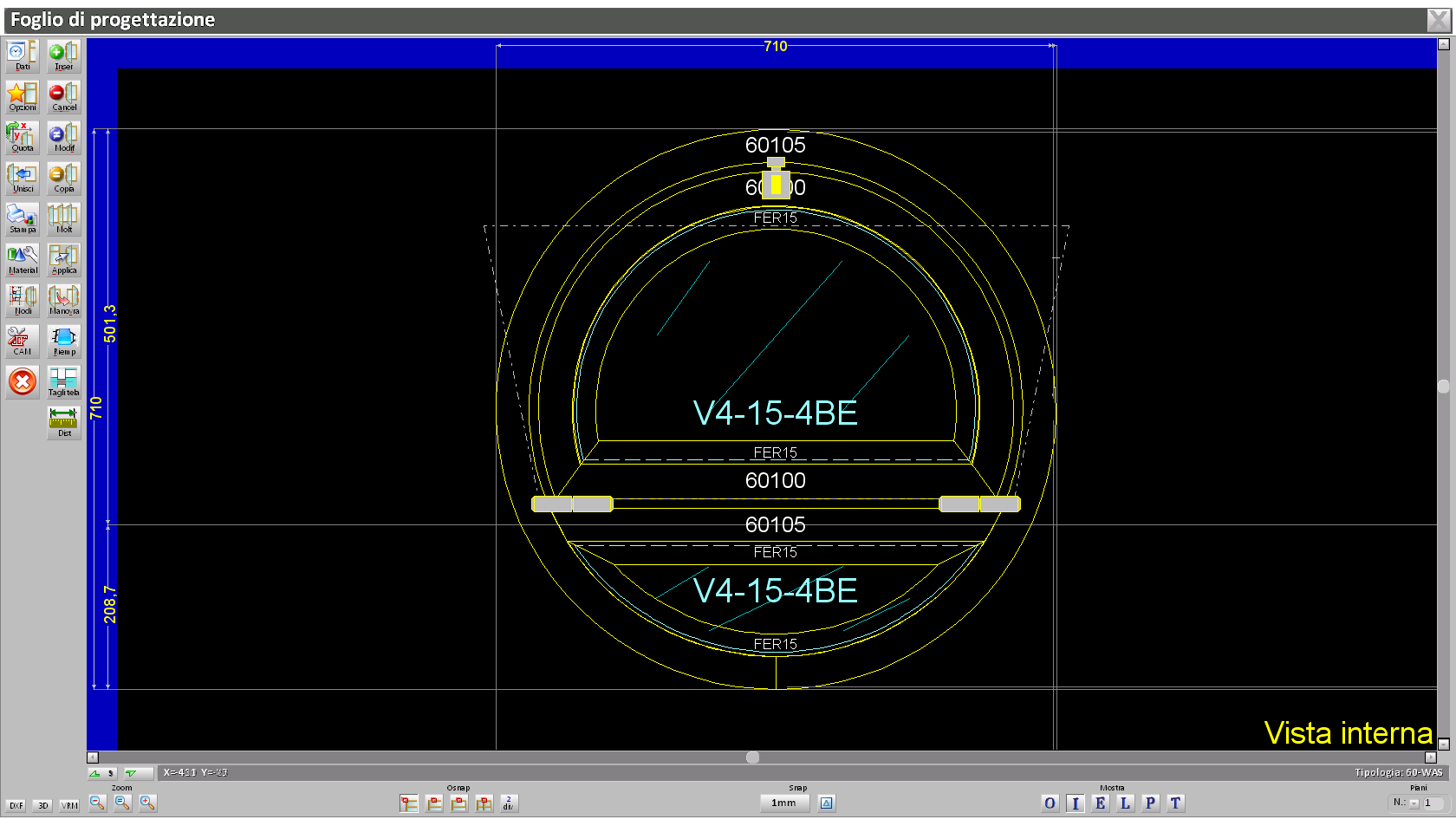
Task: Click the 60100 transom label
Action: pos(776,480)
